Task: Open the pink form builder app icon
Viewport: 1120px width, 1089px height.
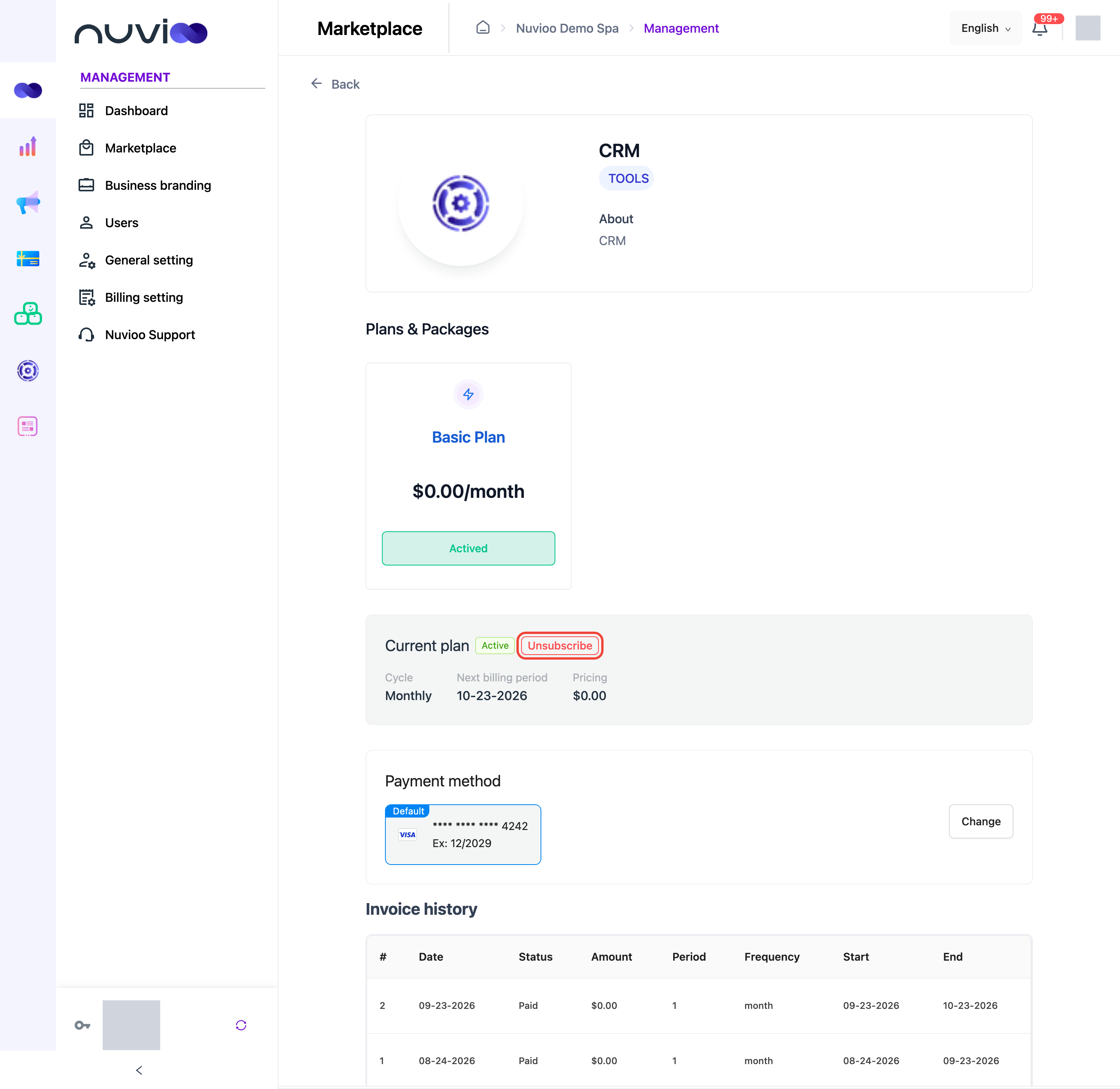Action: pos(28,427)
